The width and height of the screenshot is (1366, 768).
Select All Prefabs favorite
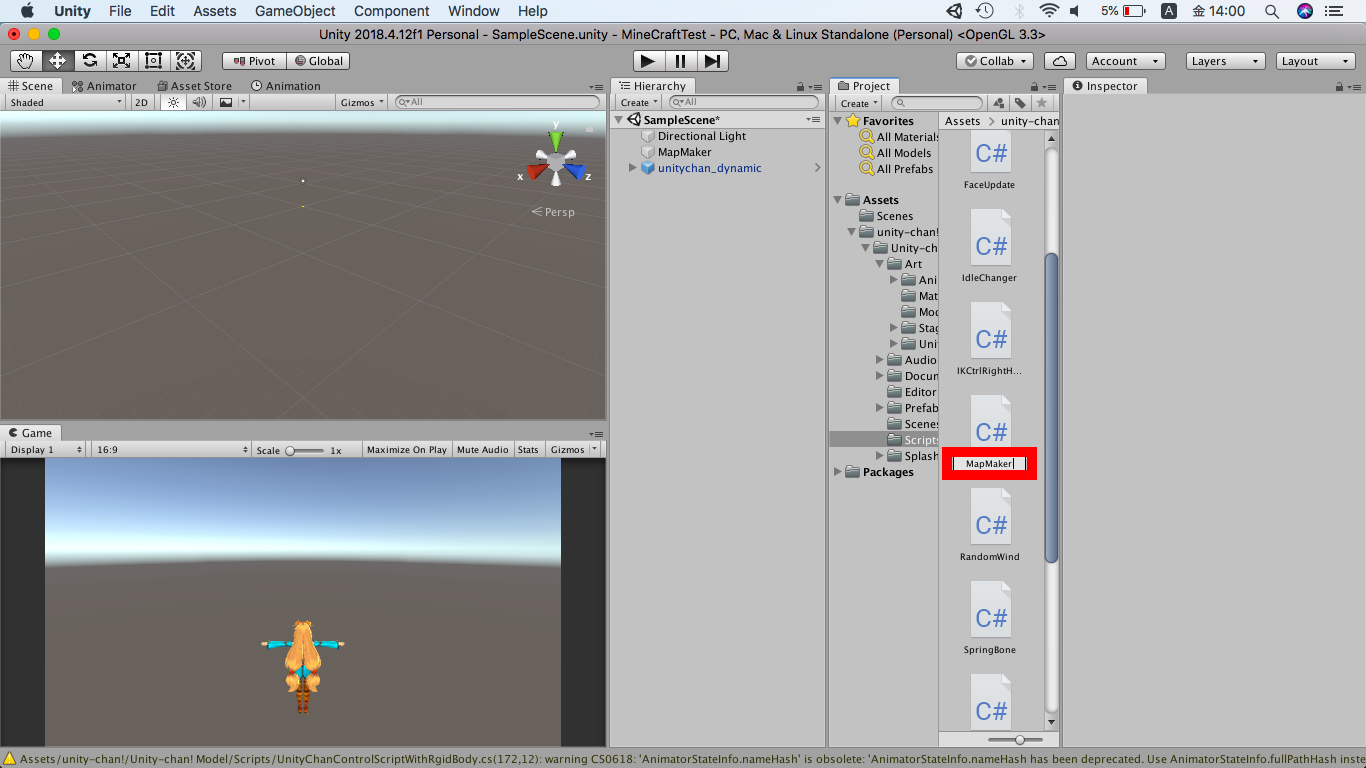pyautogui.click(x=904, y=169)
